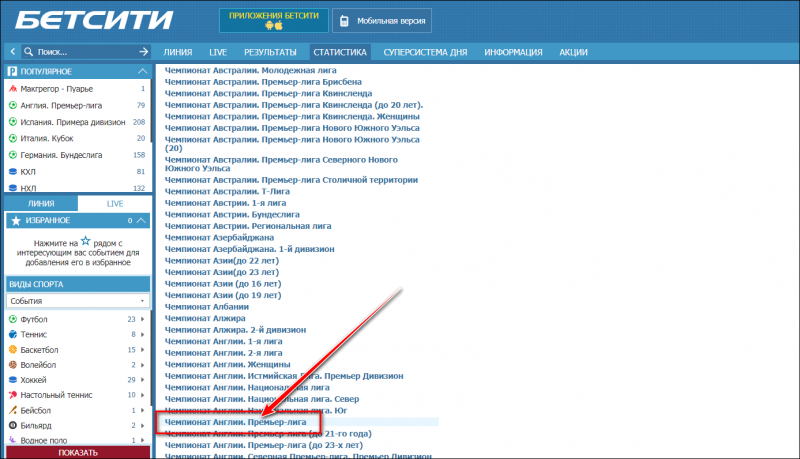Click football icon beside Германия. Бундеслига
800x459 pixels.
coord(13,155)
